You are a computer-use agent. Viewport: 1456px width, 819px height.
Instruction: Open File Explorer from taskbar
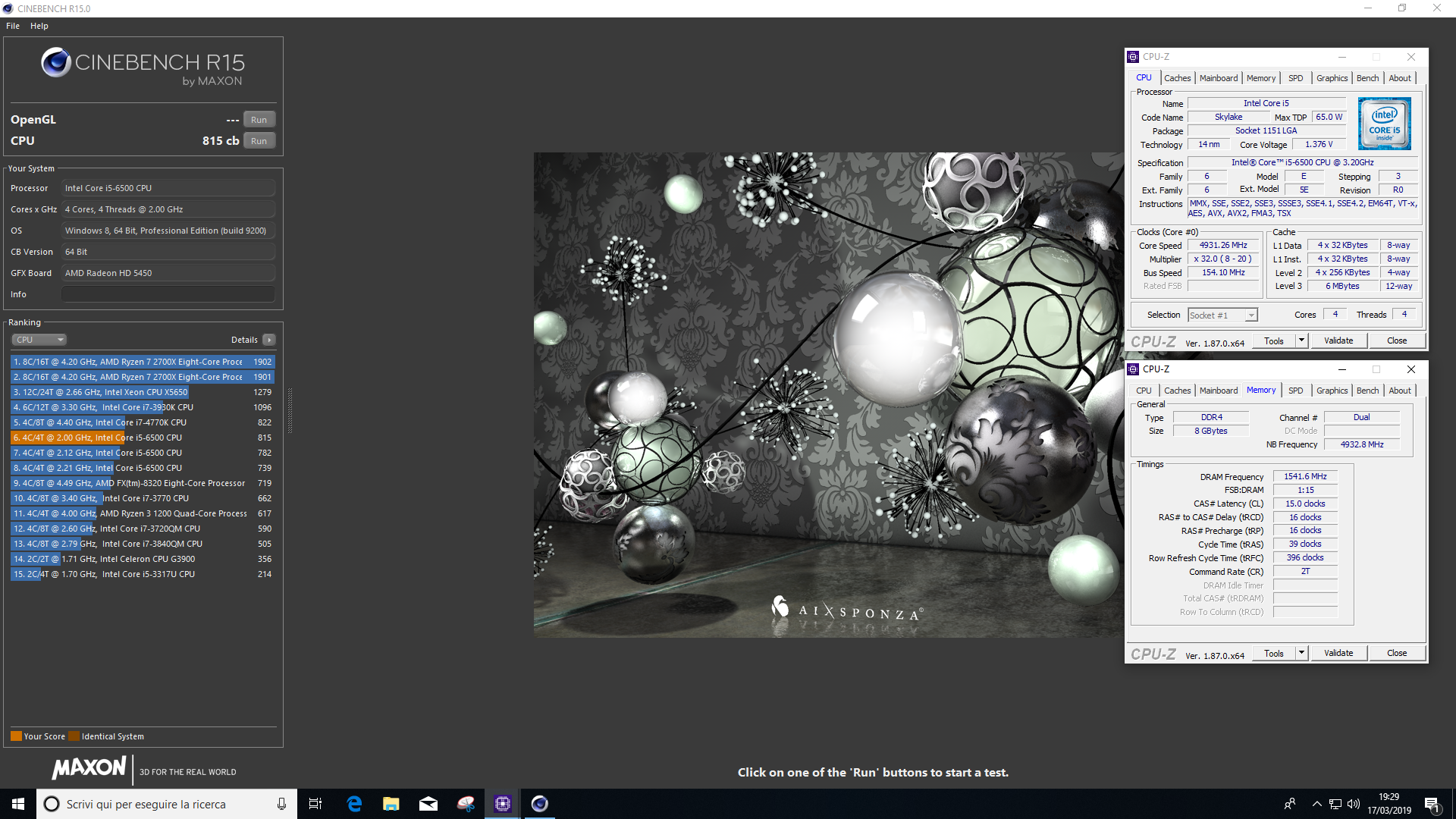(x=391, y=804)
